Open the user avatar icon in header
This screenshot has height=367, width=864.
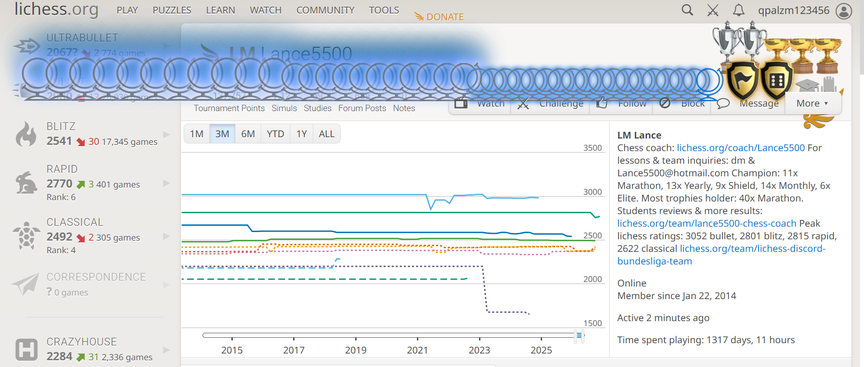[844, 10]
